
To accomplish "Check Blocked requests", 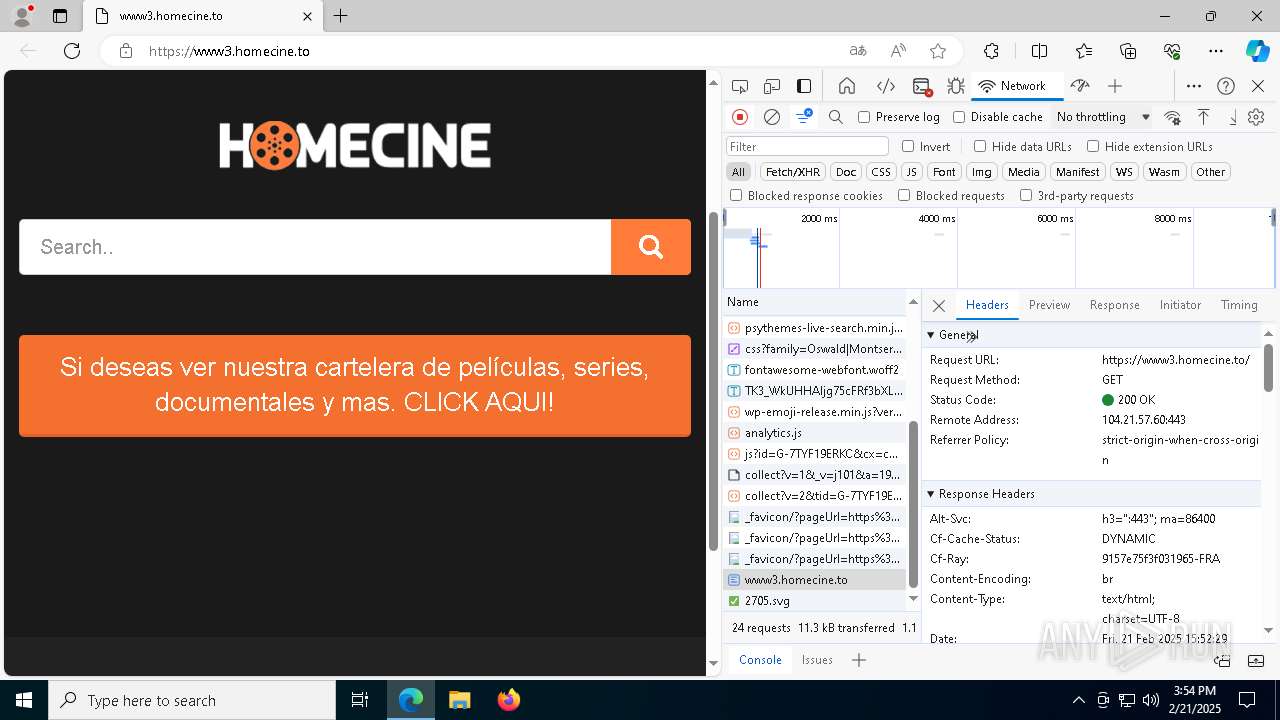I will point(904,196).
